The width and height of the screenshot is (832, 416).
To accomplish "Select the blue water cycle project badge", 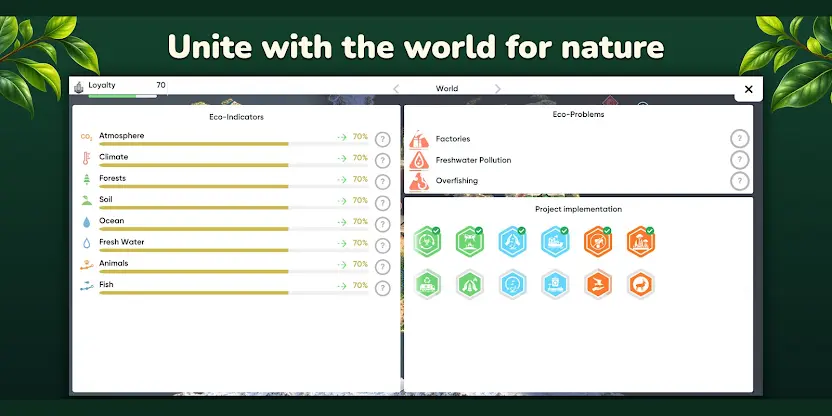I will [x=513, y=284].
